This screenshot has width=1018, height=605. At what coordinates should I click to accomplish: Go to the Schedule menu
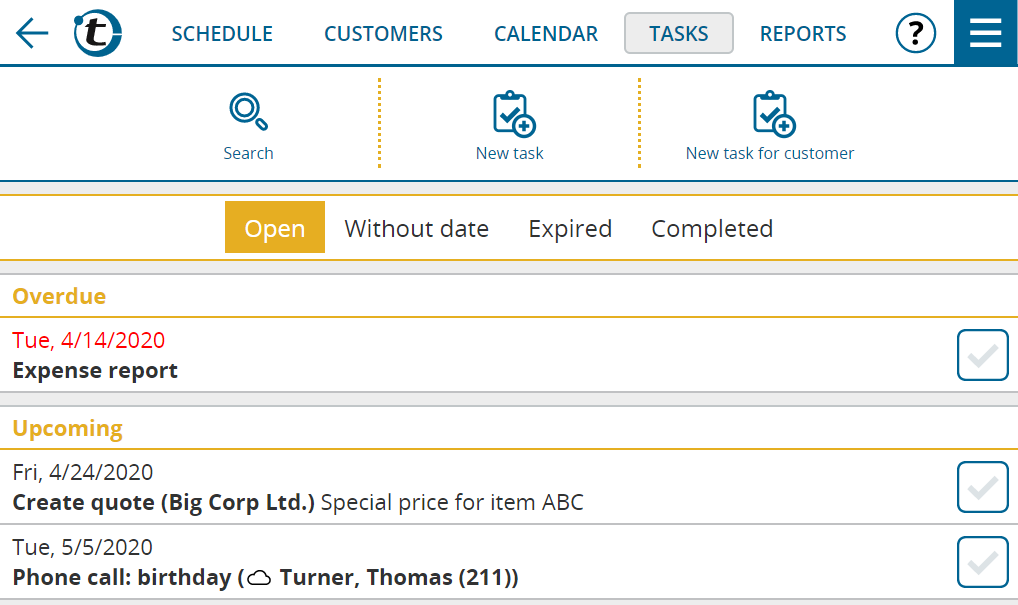tap(222, 33)
